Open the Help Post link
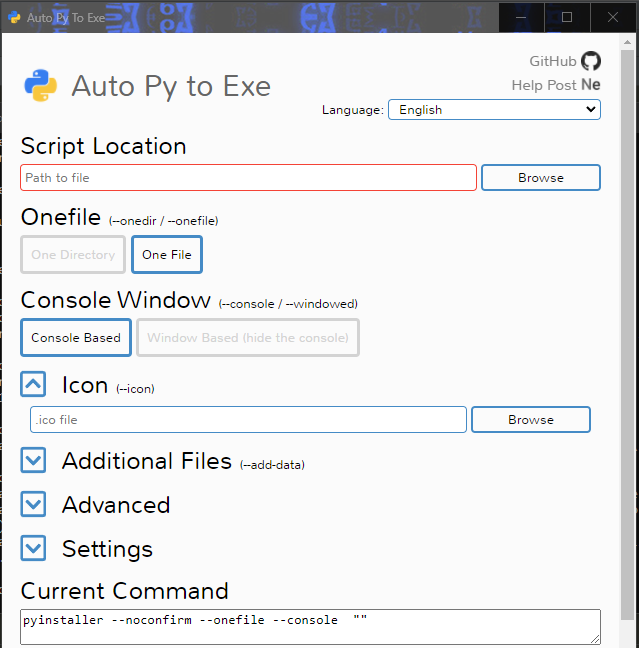The height and width of the screenshot is (648, 639). point(544,85)
